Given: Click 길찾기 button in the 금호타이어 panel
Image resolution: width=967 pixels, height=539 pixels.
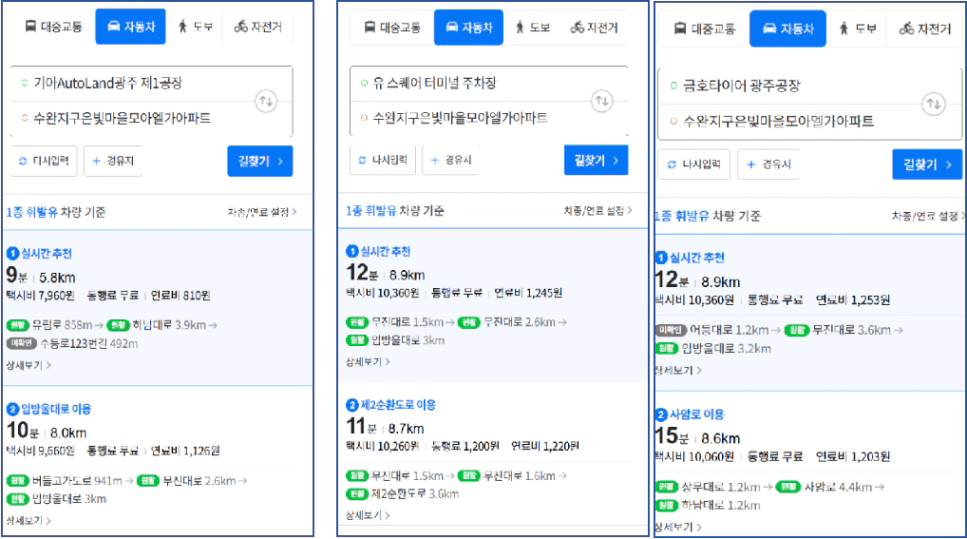Looking at the screenshot, I should pos(927,164).
